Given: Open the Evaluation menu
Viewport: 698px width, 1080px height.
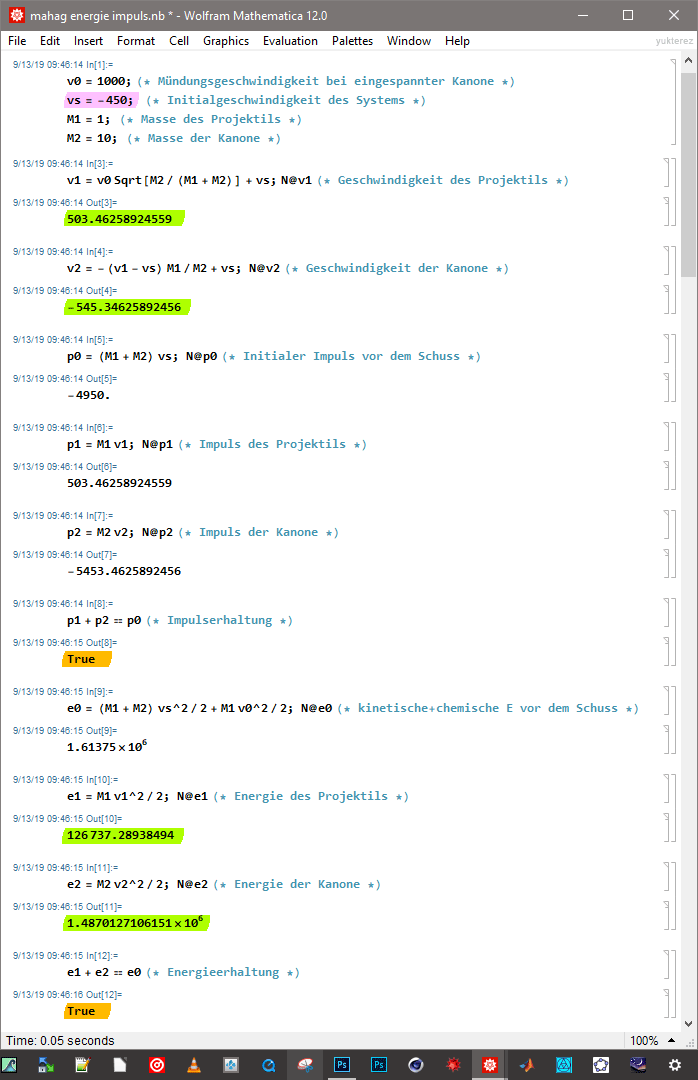Looking at the screenshot, I should [x=290, y=41].
